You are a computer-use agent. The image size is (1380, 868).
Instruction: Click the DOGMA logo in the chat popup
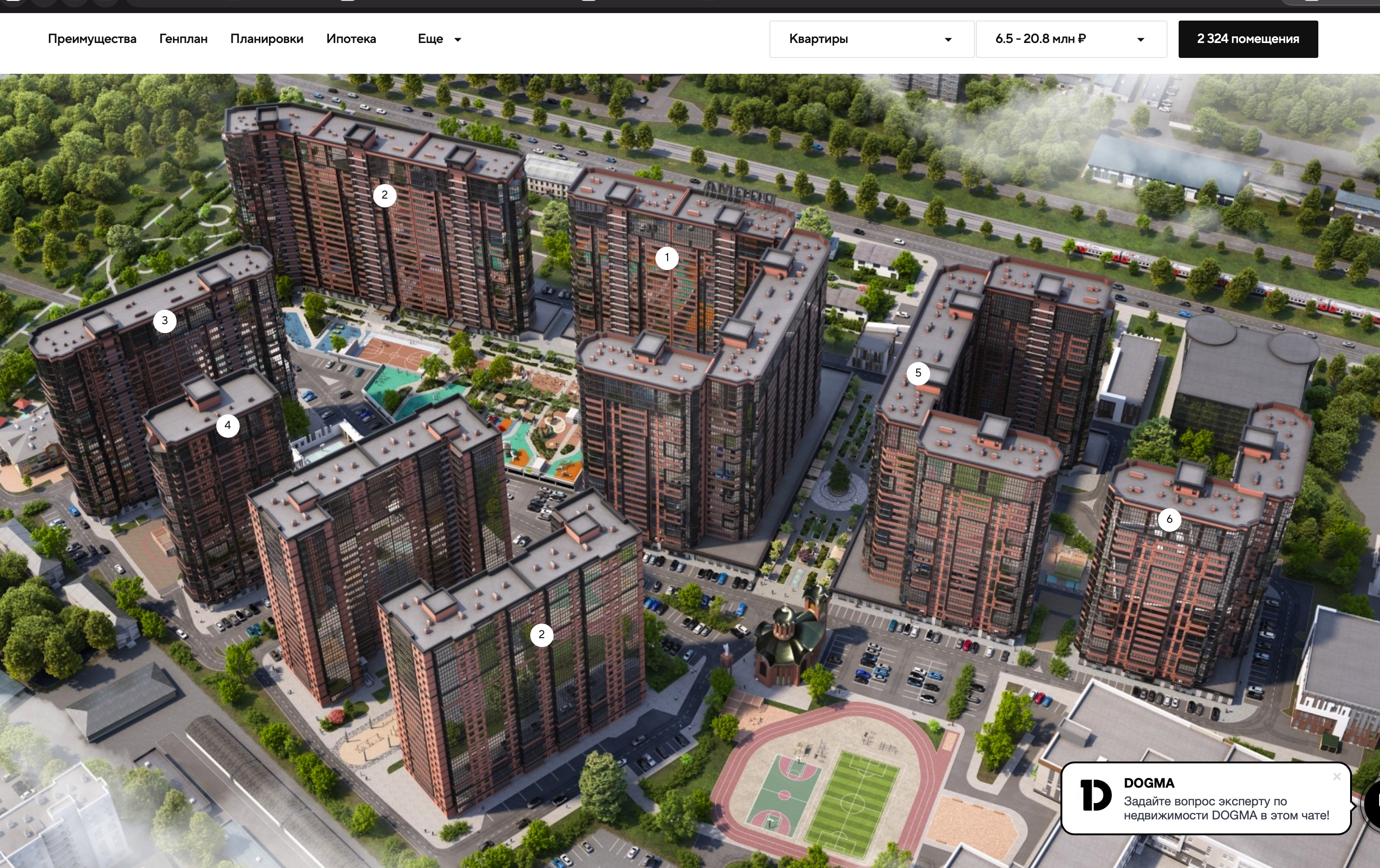(1095, 795)
